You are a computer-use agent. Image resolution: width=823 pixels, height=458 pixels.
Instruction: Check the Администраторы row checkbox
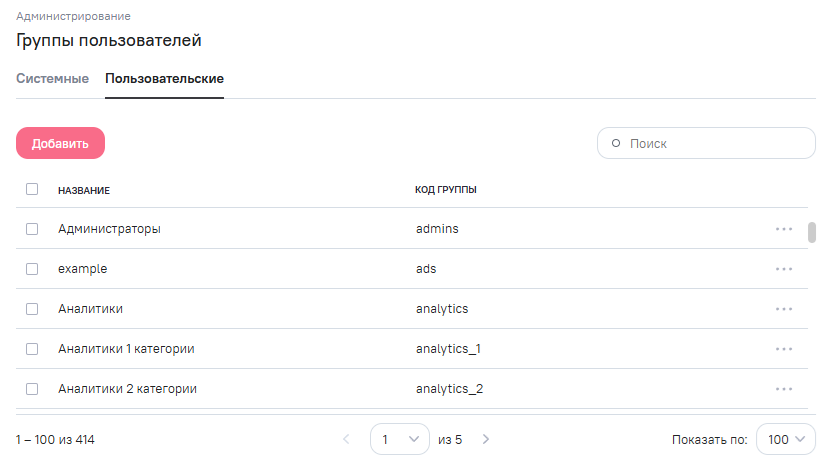pyautogui.click(x=32, y=229)
